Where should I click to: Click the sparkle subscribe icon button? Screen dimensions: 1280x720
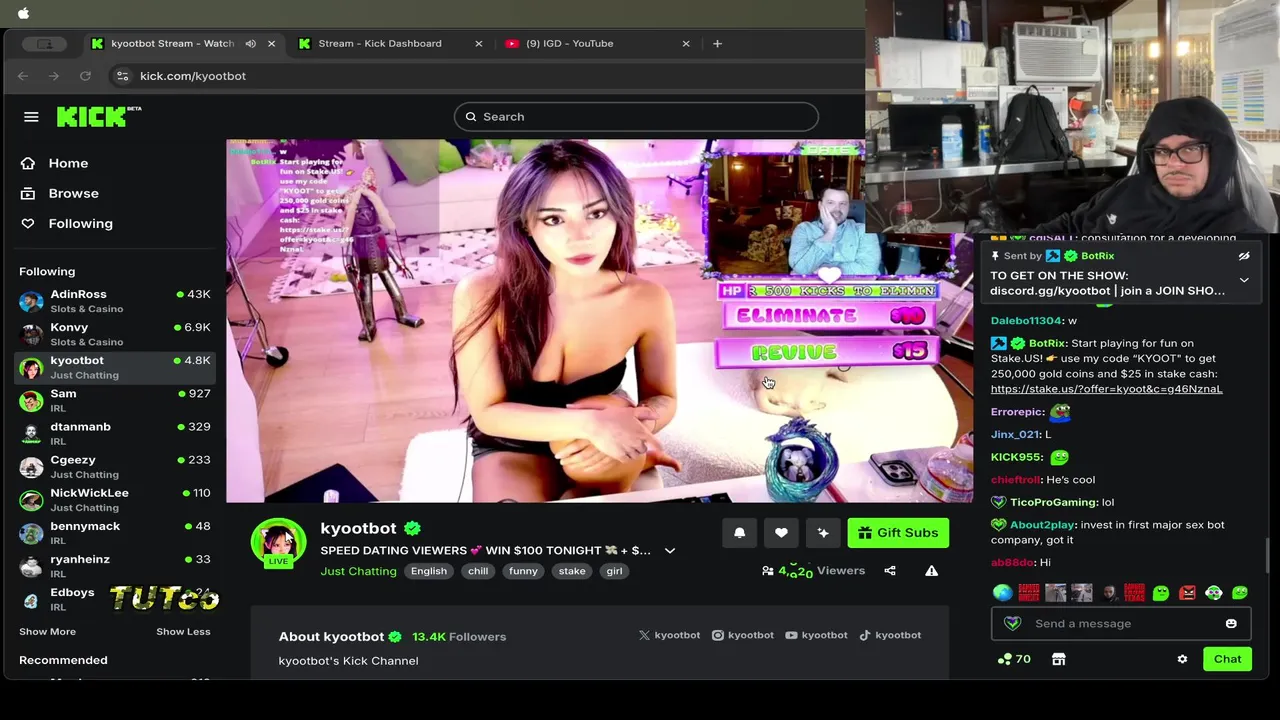click(823, 533)
